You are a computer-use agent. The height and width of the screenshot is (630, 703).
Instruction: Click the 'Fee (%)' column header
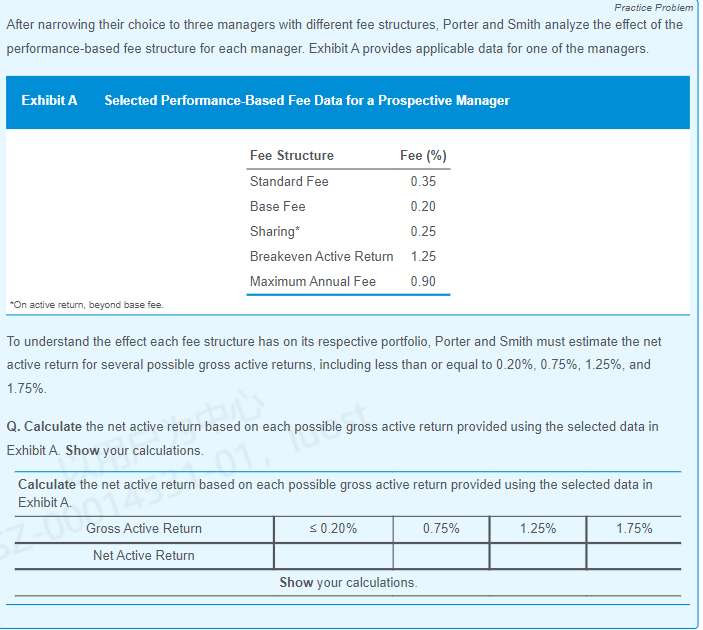pos(422,155)
